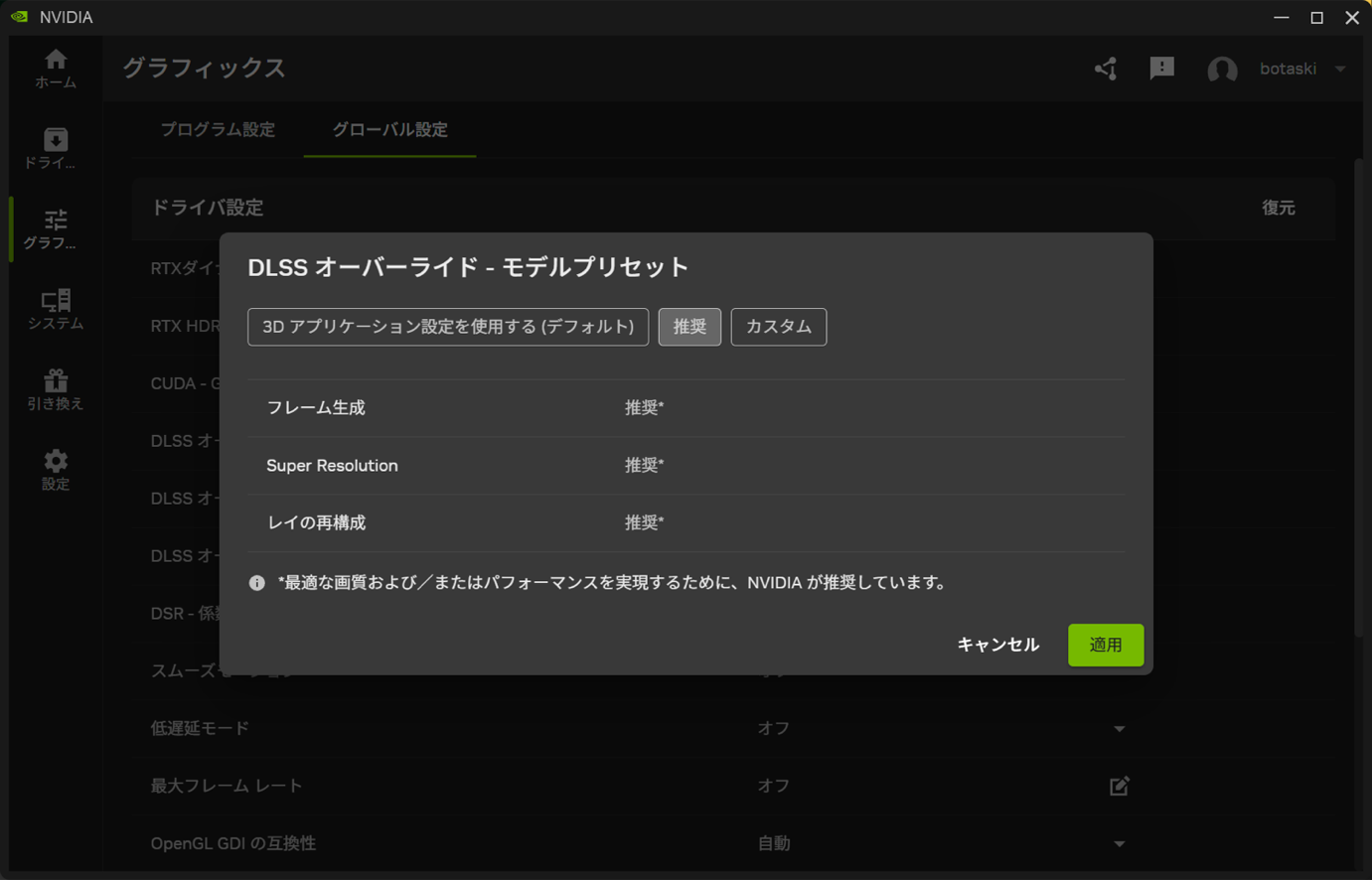Click the ドライバ設定 section heading

coord(207,208)
